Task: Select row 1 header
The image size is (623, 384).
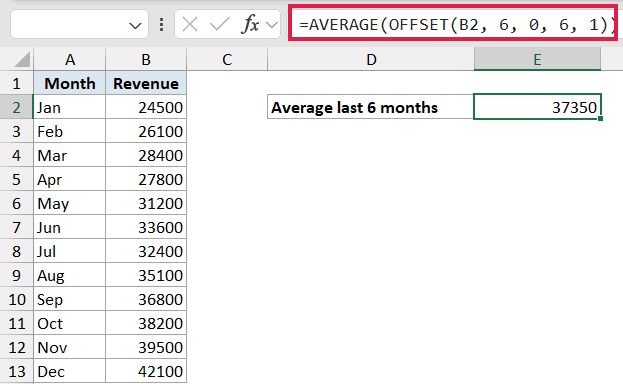Action: click(x=16, y=83)
